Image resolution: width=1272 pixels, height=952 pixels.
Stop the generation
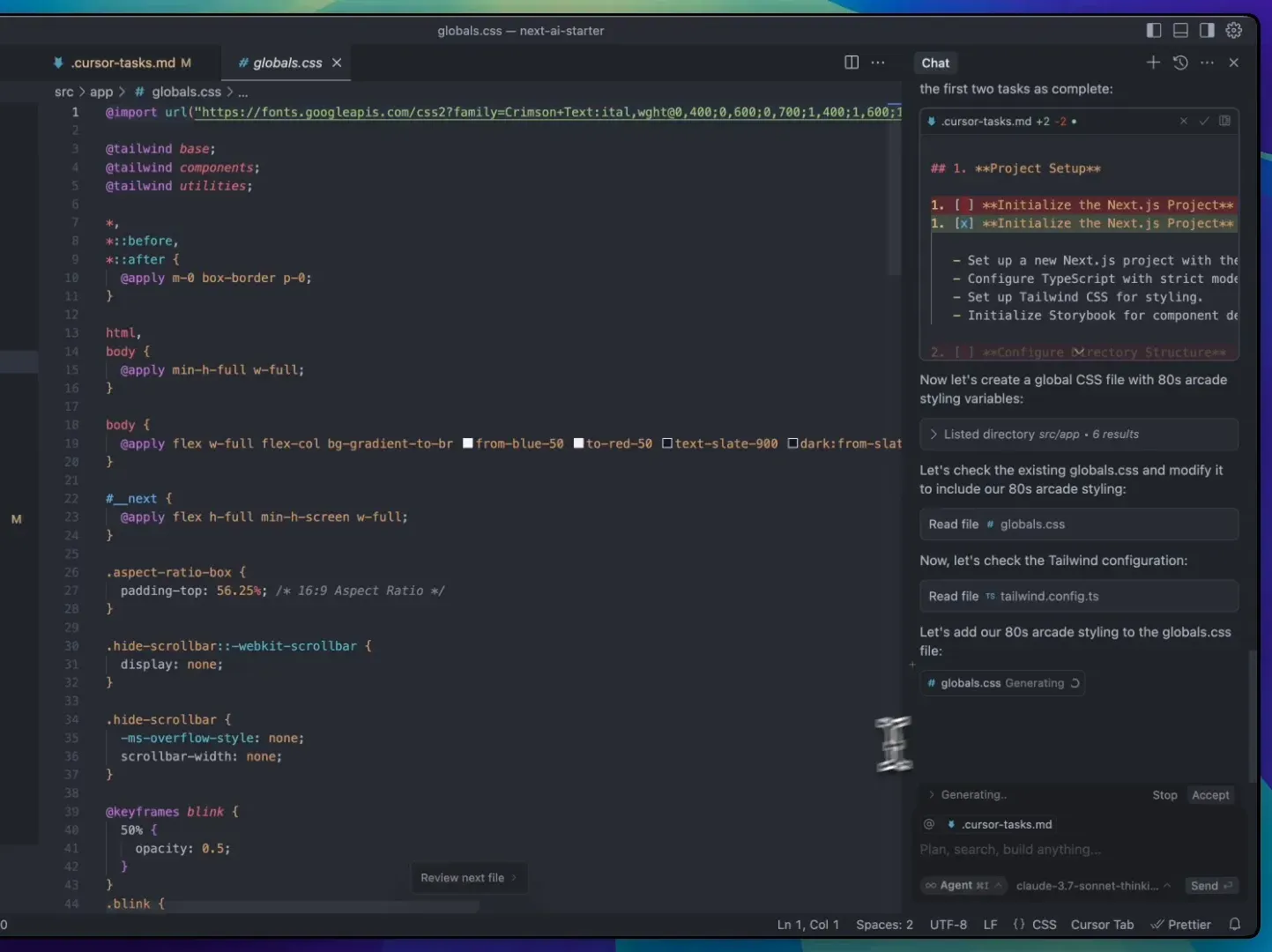click(1164, 795)
